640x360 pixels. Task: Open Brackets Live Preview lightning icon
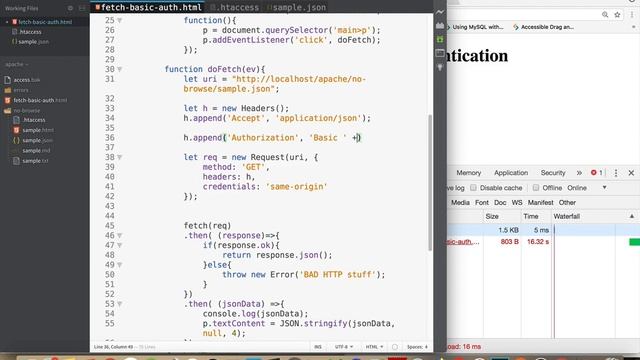click(440, 12)
